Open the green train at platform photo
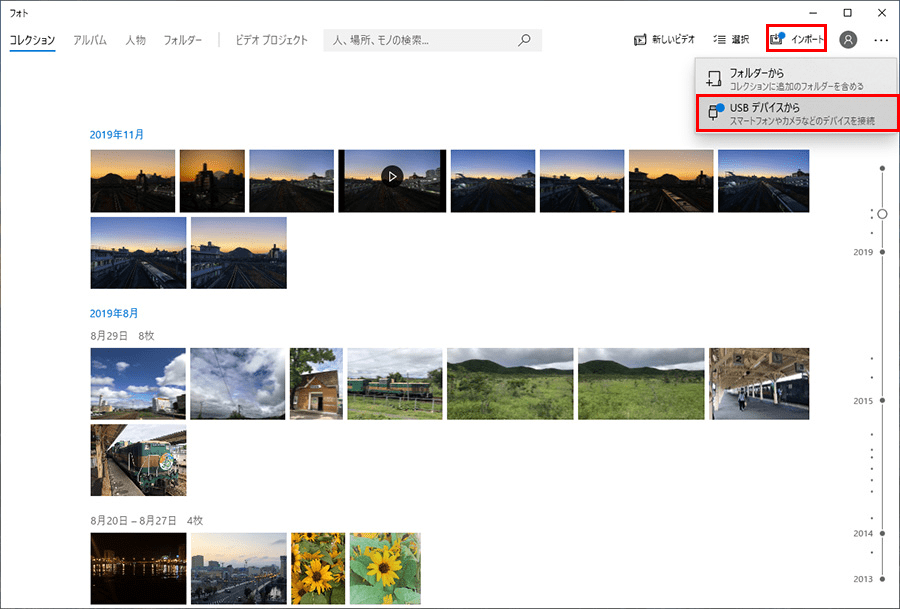The image size is (900, 609). 138,460
